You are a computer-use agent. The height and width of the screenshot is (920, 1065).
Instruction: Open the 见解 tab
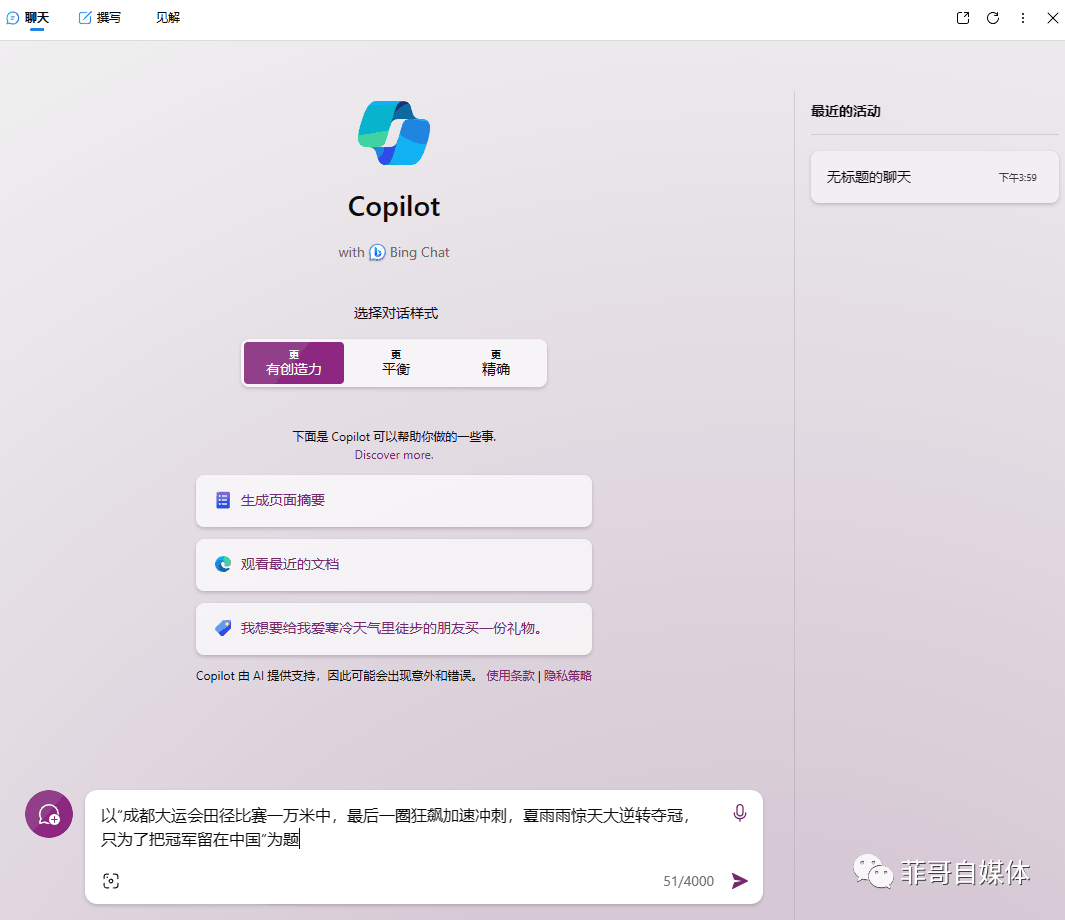point(168,18)
